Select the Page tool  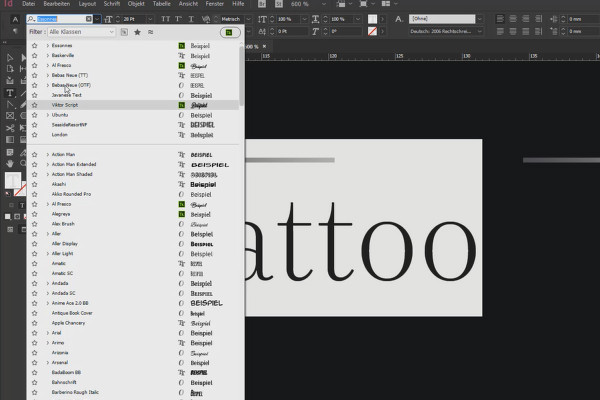pyautogui.click(x=10, y=69)
